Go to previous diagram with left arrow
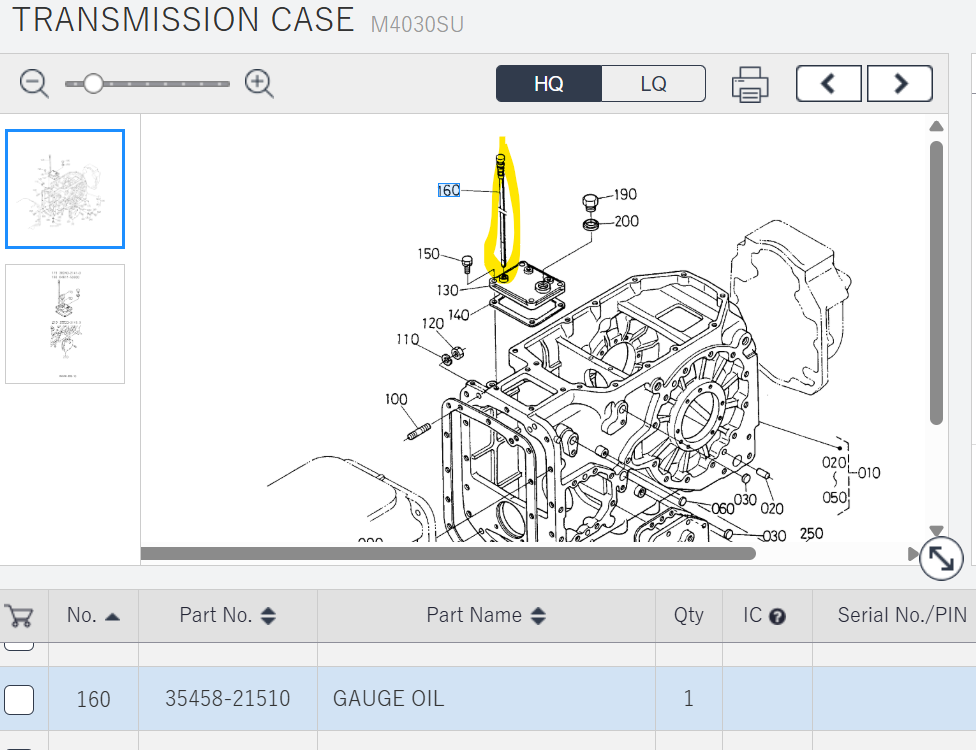 tap(828, 84)
